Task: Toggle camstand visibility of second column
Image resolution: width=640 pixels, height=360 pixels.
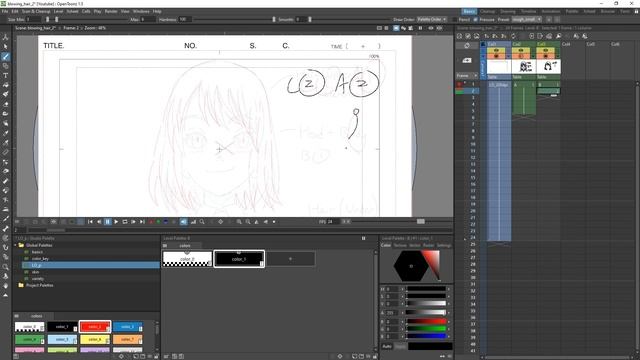Action: click(521, 56)
